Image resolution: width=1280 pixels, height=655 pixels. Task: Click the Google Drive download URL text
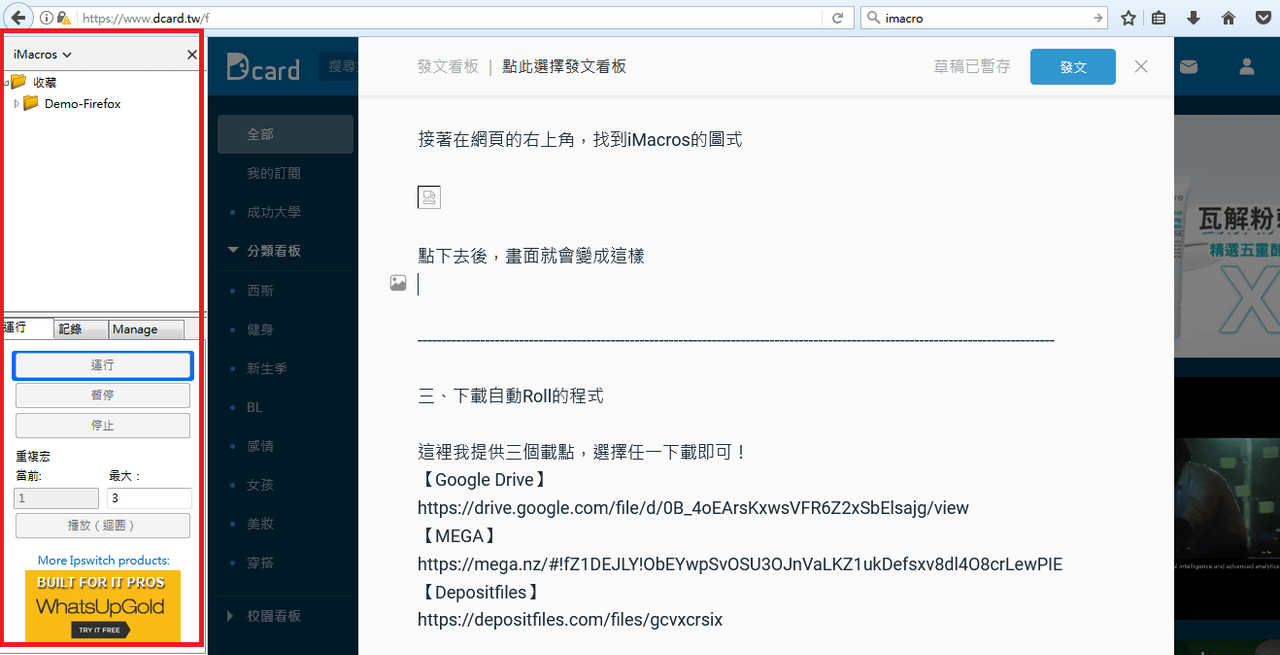(693, 508)
